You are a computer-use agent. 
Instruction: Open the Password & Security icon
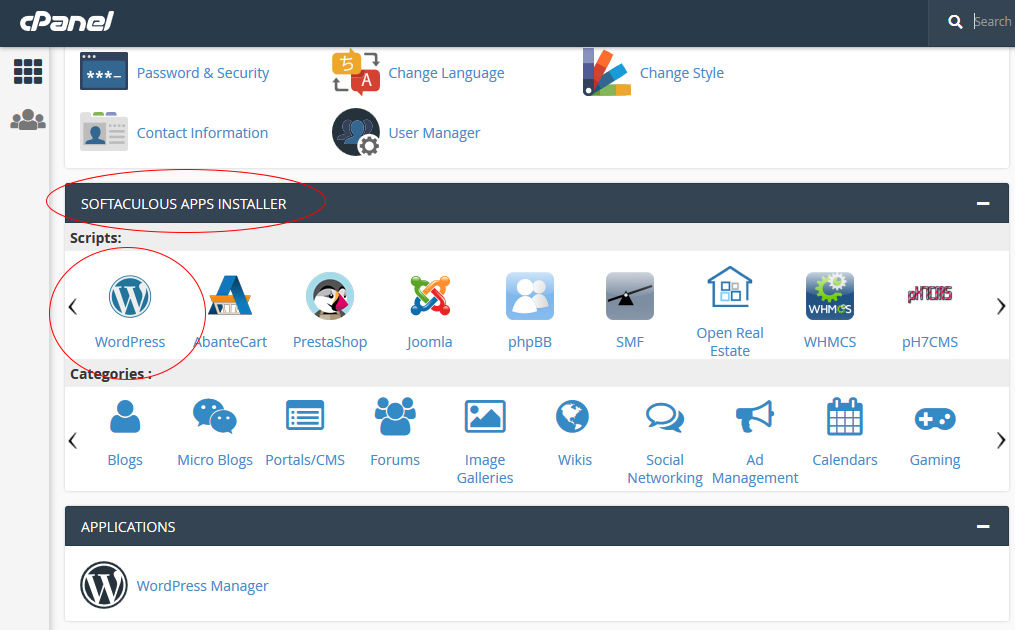(104, 71)
